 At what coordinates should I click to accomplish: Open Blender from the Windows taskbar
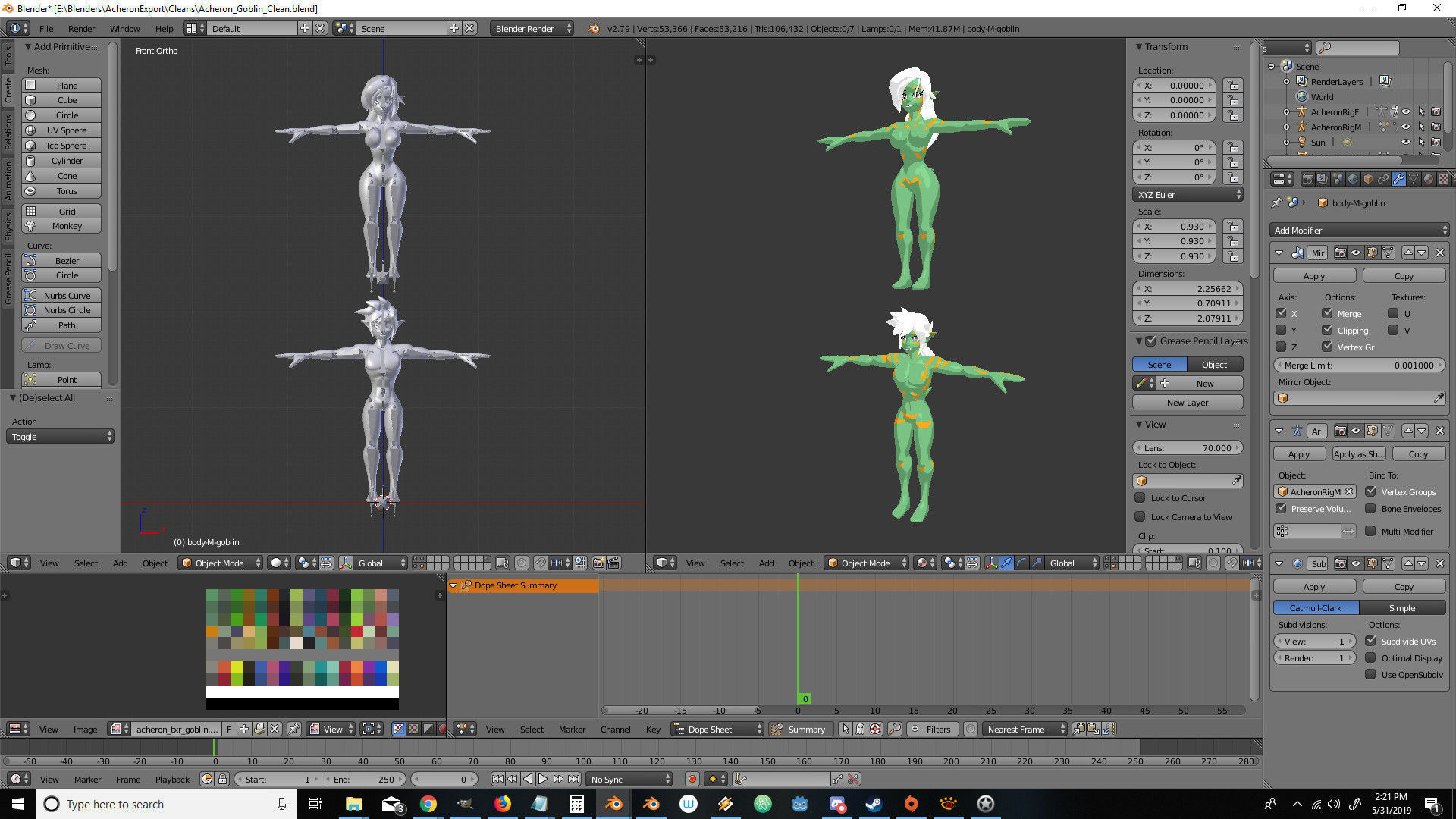click(613, 804)
